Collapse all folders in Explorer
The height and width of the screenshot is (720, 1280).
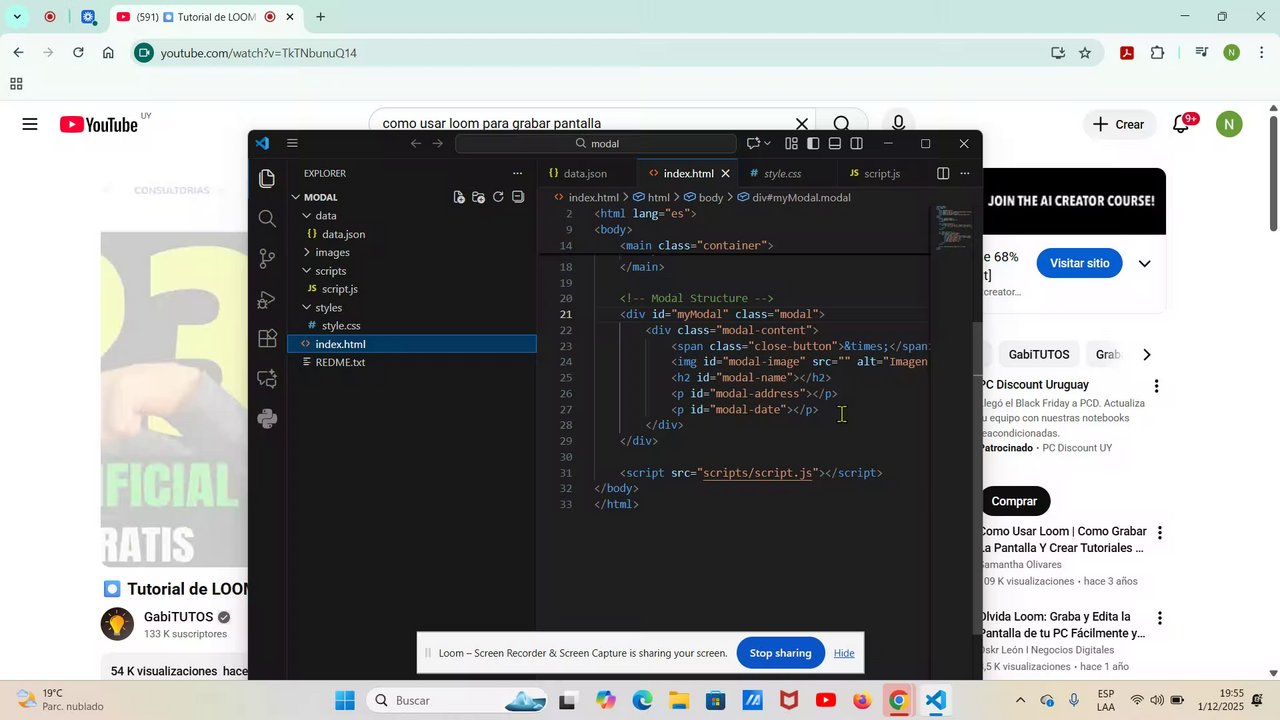point(518,197)
